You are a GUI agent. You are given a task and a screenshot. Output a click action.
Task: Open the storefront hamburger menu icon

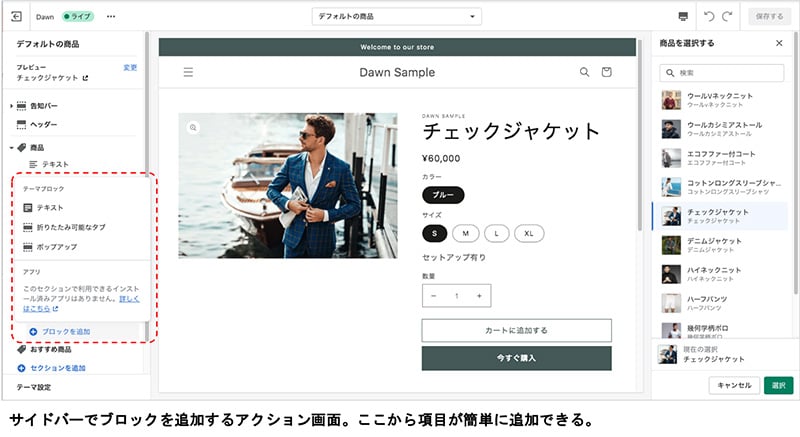(188, 72)
